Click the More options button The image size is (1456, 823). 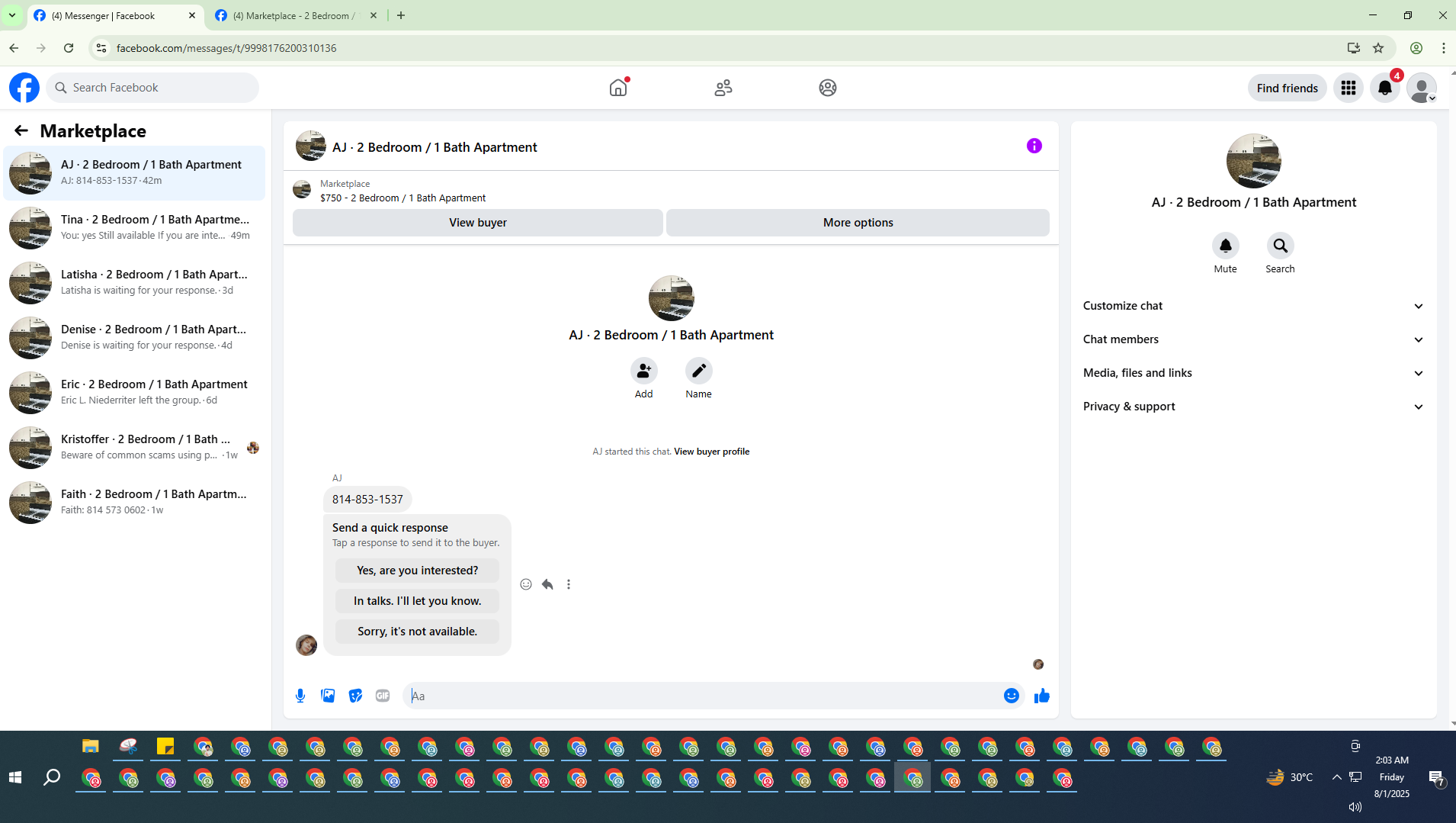click(858, 223)
